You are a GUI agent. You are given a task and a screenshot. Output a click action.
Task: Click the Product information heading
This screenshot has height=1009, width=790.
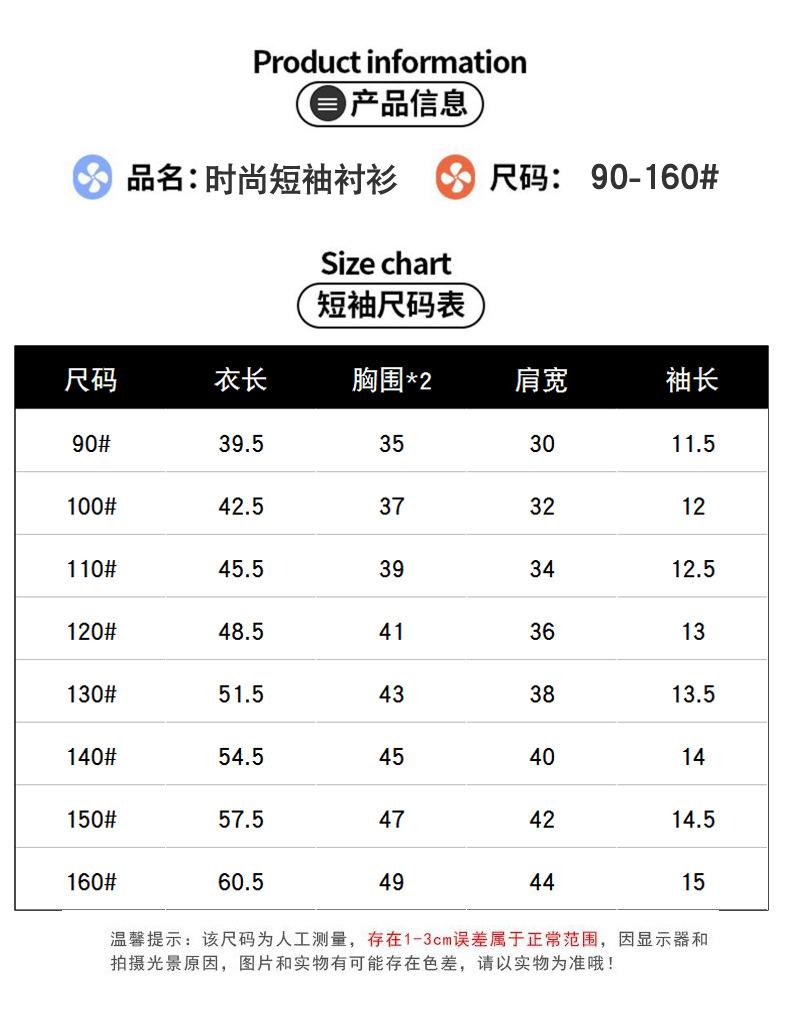click(390, 62)
